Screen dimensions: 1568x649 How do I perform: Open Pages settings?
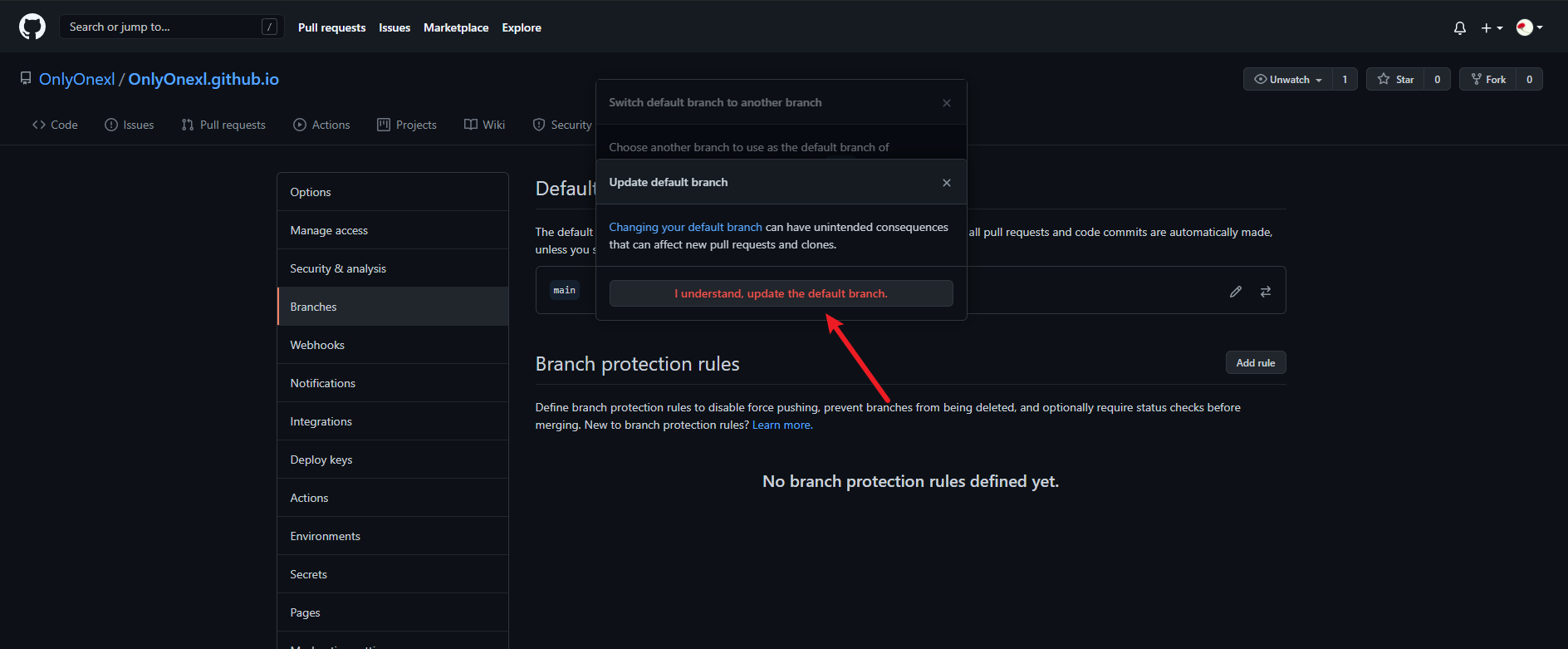pyautogui.click(x=393, y=612)
